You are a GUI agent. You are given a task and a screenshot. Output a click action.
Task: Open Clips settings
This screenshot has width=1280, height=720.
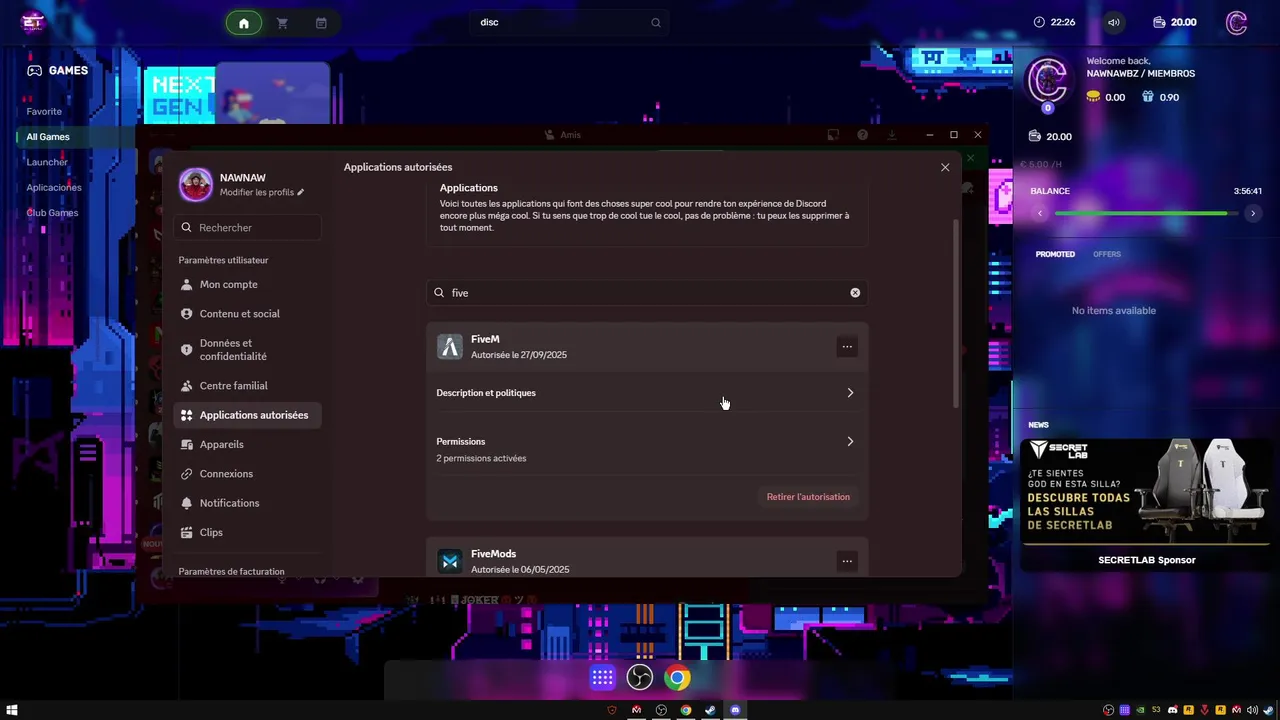[247, 532]
